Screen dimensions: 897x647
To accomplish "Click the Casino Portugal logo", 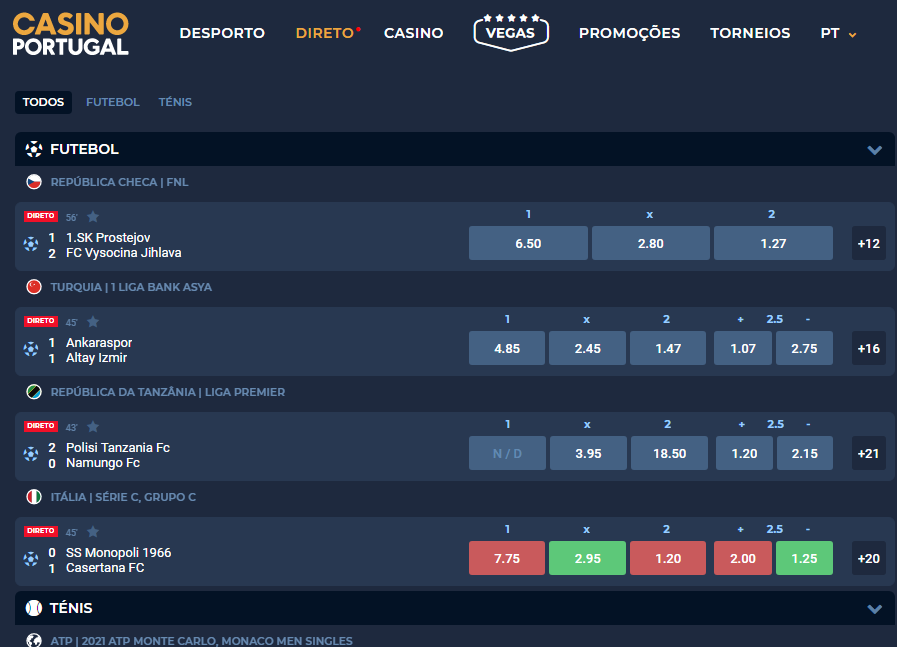I will click(x=70, y=34).
